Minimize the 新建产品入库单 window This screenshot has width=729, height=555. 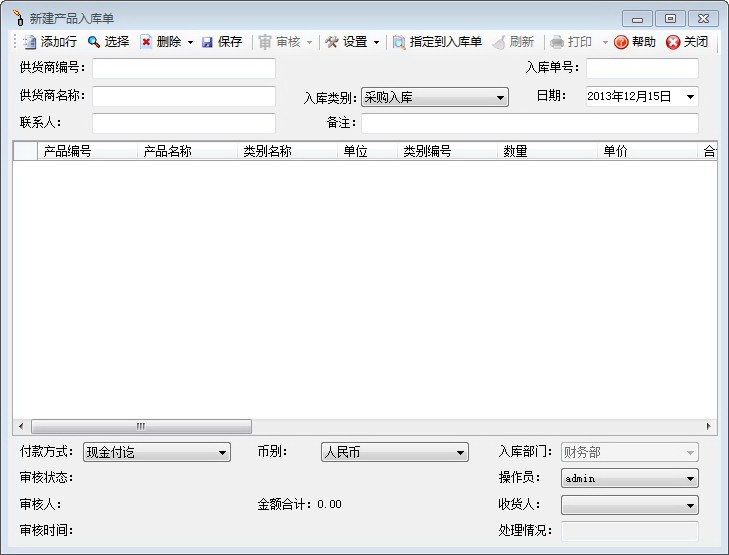point(637,19)
